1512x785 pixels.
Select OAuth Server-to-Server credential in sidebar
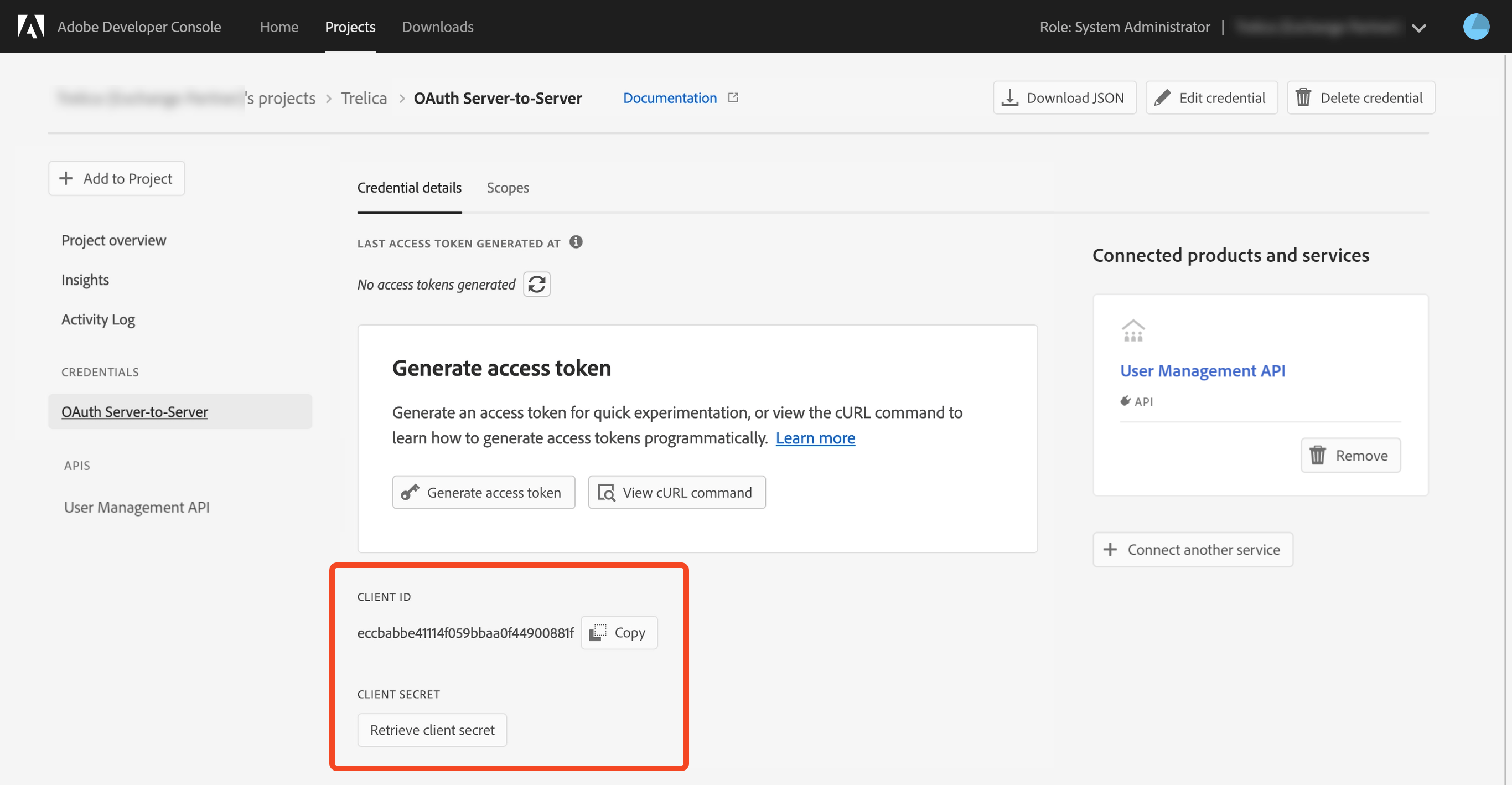(180, 411)
